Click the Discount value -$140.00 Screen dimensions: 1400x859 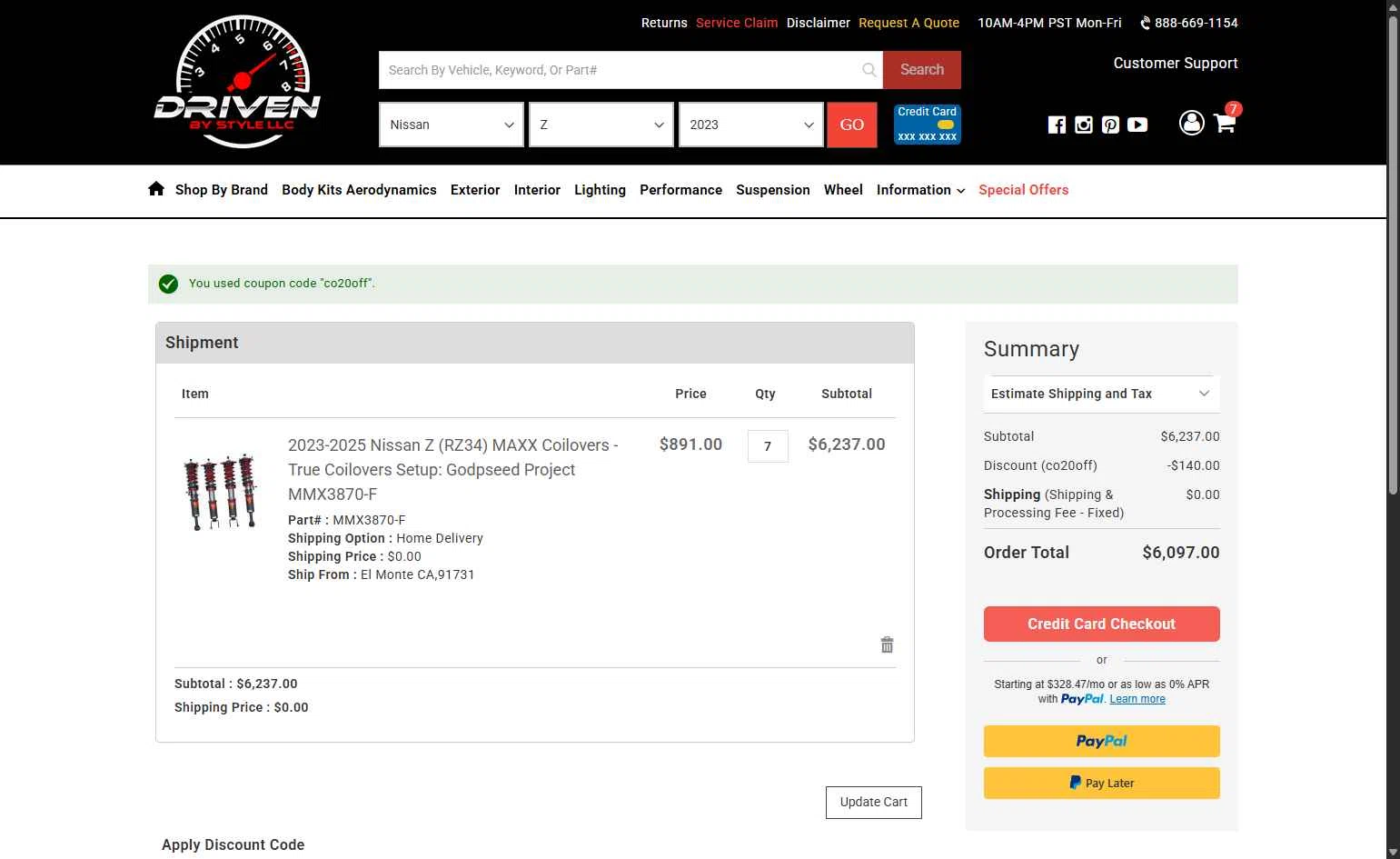(x=1194, y=465)
